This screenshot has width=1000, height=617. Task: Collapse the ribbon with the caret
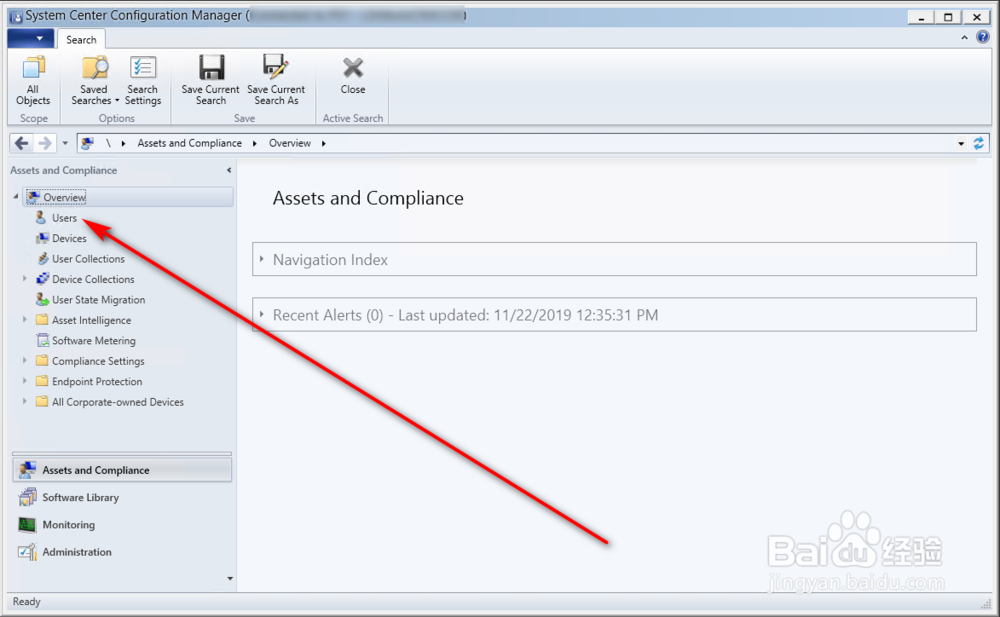[x=964, y=38]
